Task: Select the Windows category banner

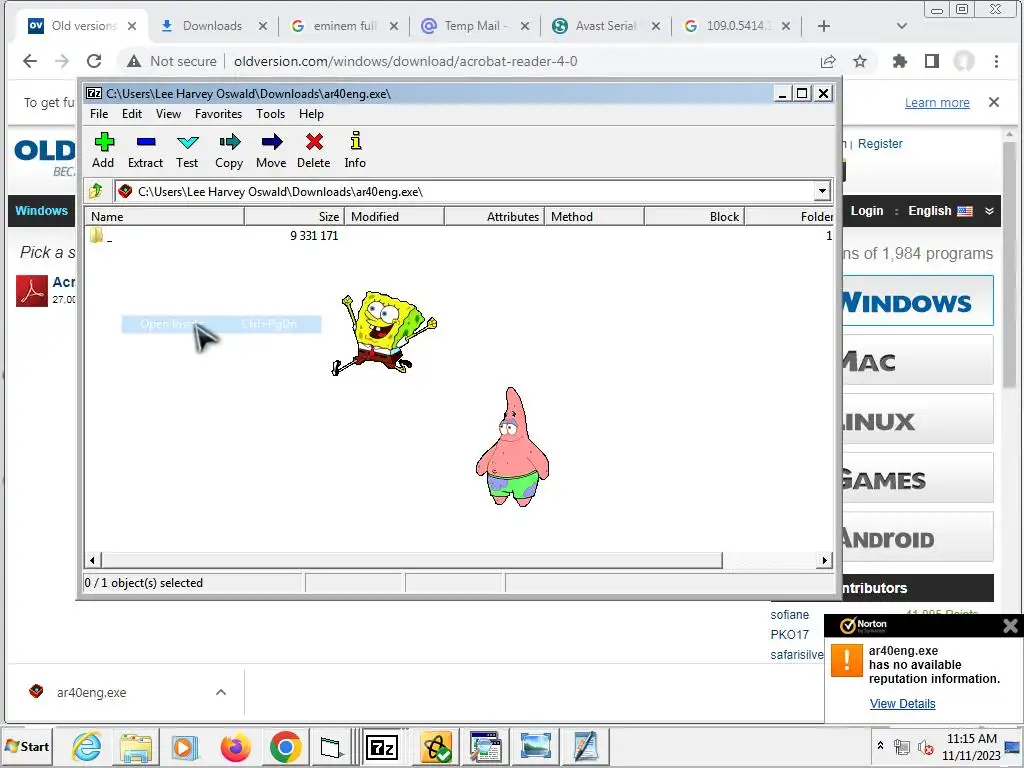Action: pyautogui.click(x=918, y=301)
